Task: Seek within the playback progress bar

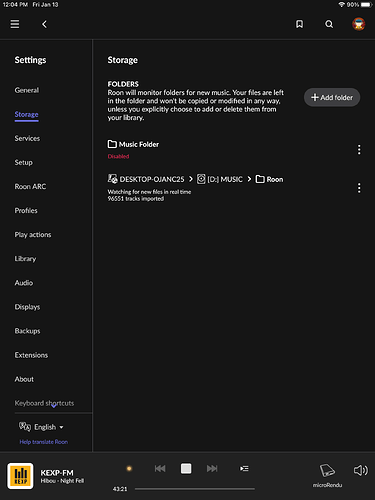Action: (x=195, y=489)
